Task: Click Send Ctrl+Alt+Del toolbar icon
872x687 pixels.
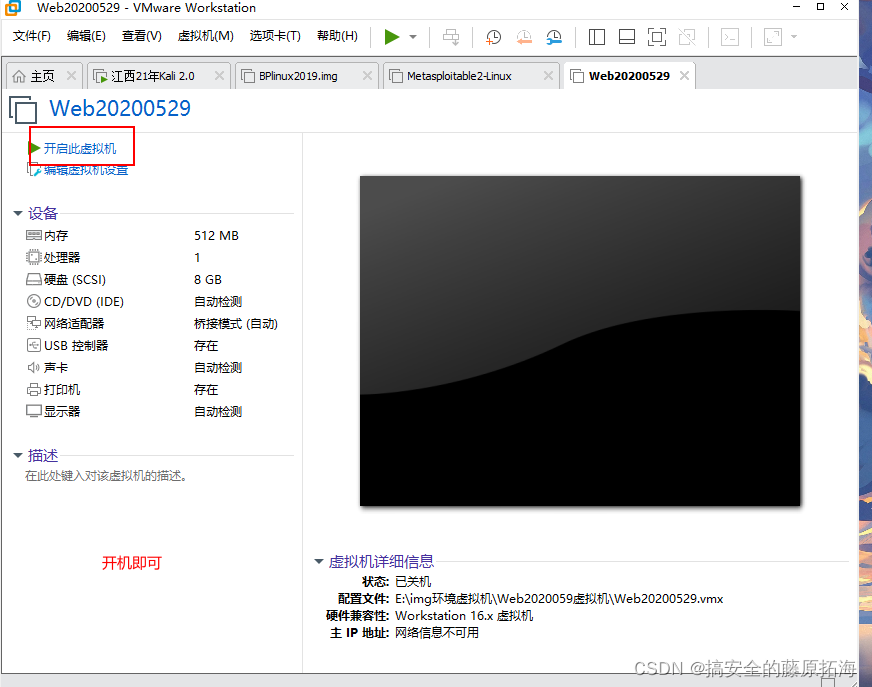Action: (x=450, y=37)
